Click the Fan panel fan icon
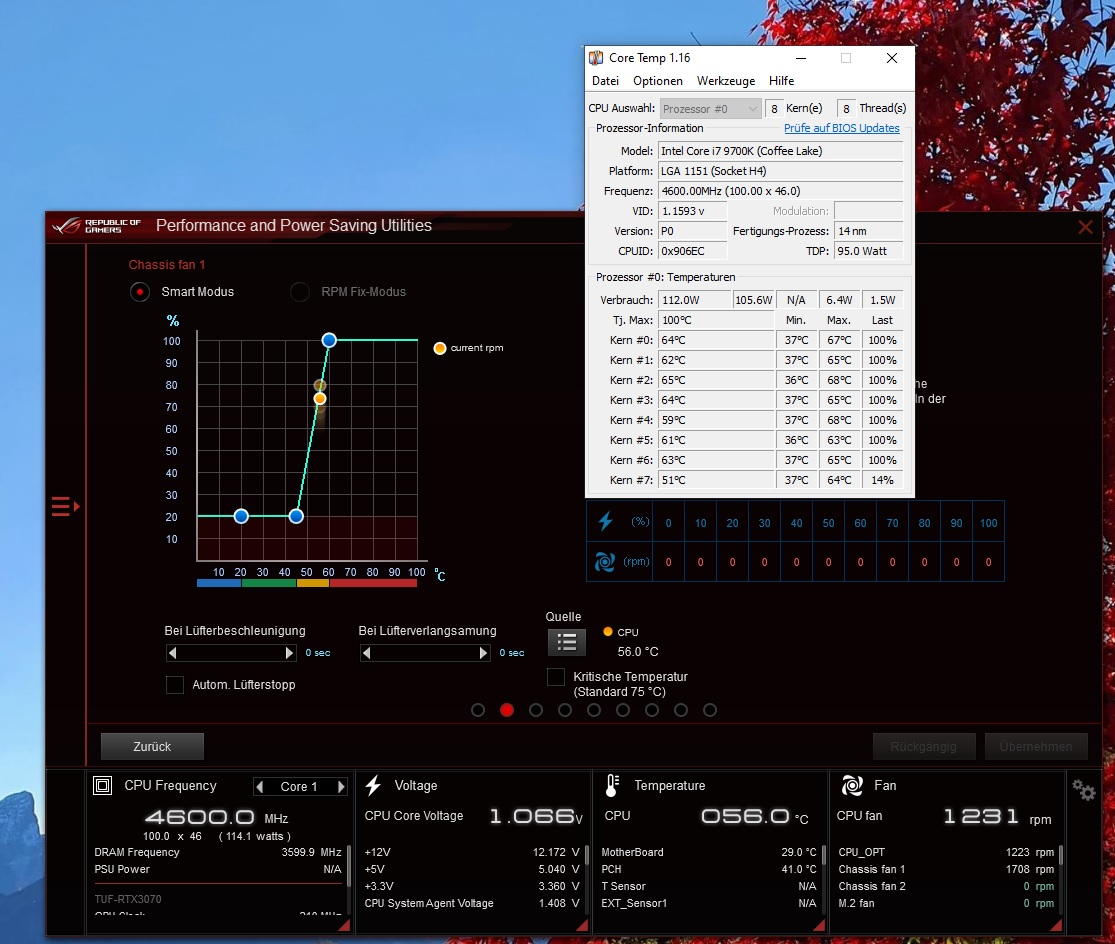The width and height of the screenshot is (1115, 944). click(x=852, y=785)
